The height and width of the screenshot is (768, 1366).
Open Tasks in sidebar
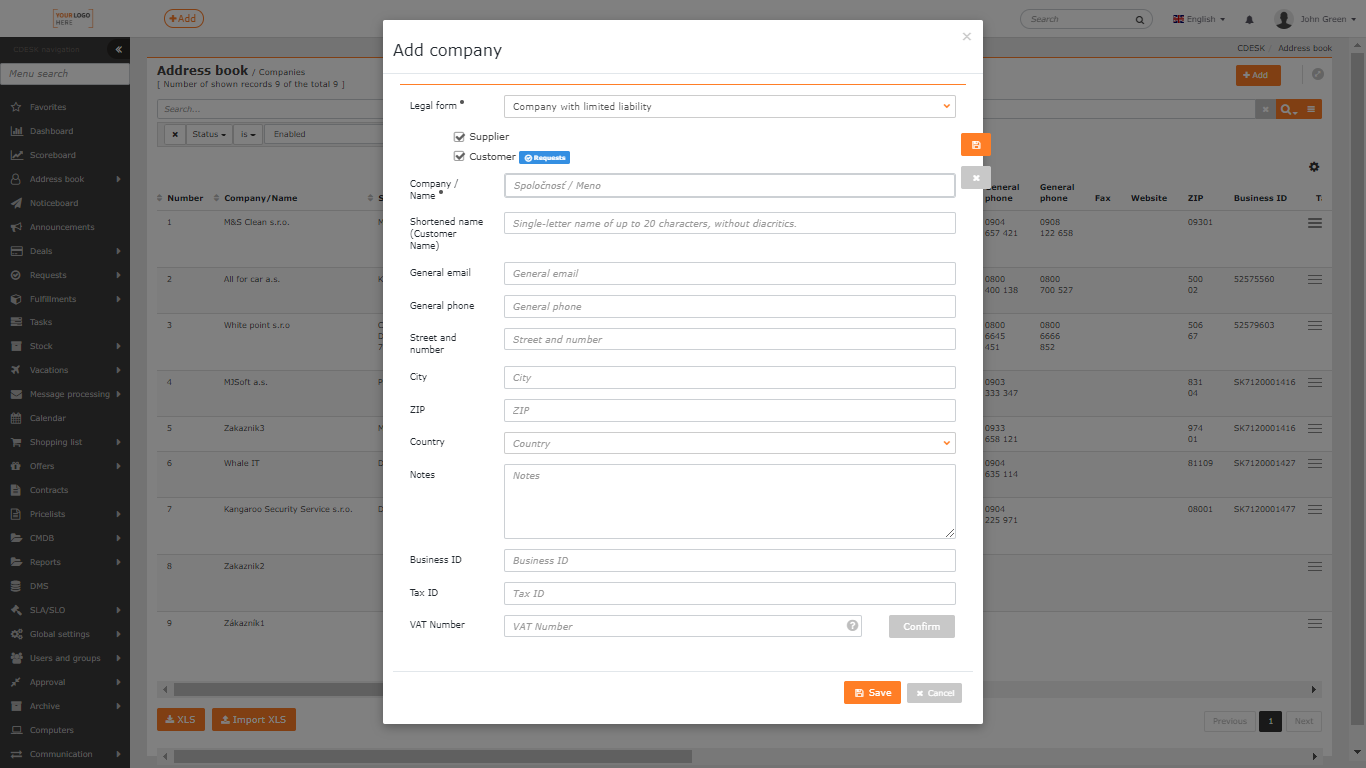pos(41,322)
